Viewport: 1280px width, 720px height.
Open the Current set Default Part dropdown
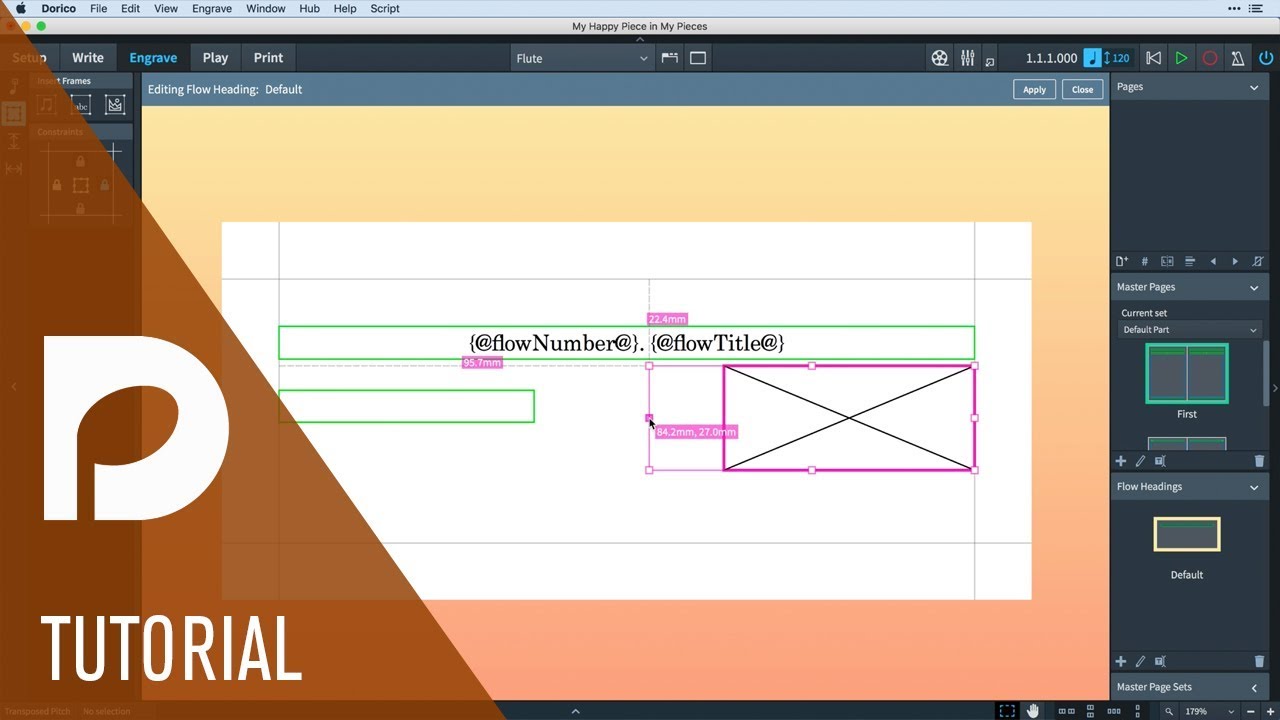pyautogui.click(x=1190, y=330)
